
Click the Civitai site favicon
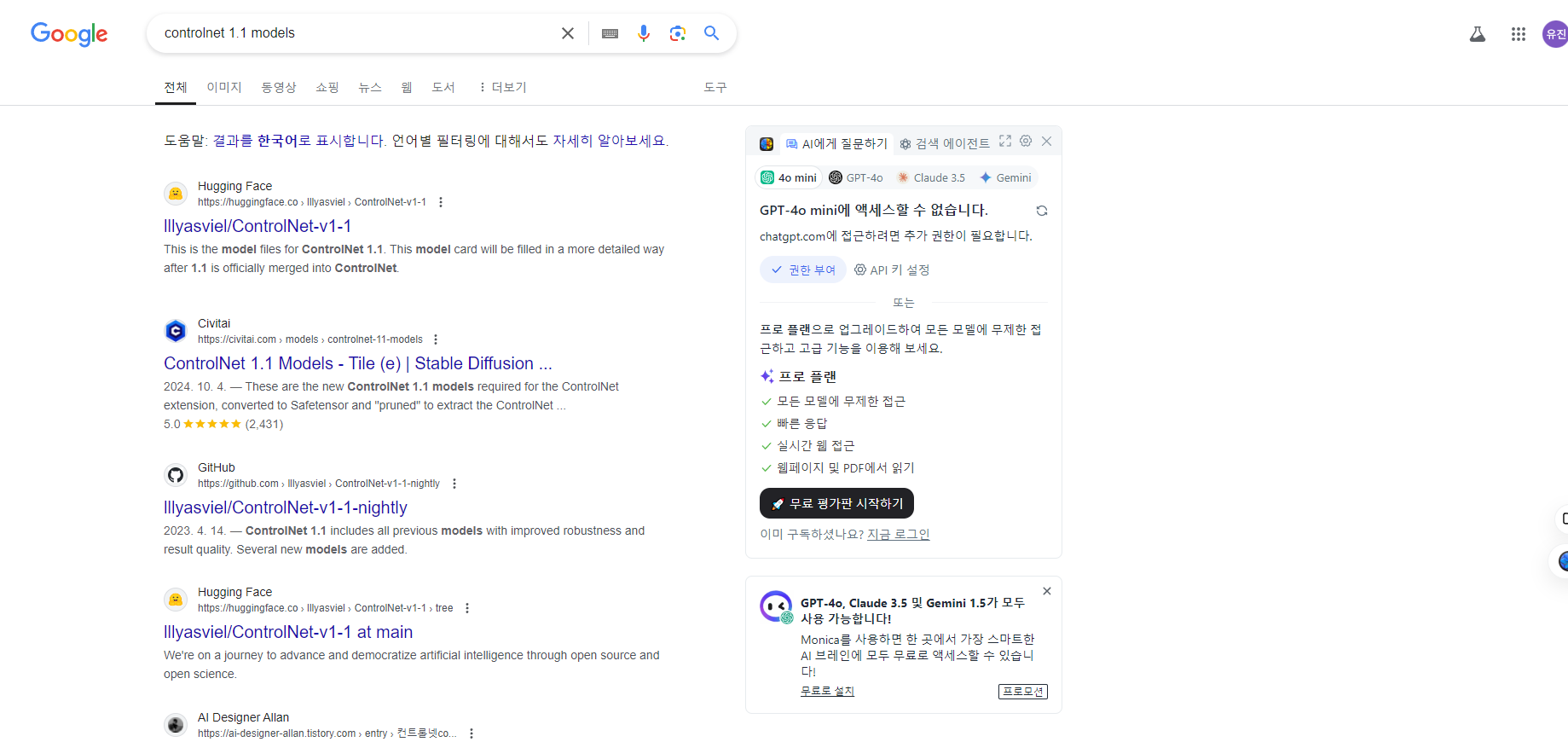176,331
